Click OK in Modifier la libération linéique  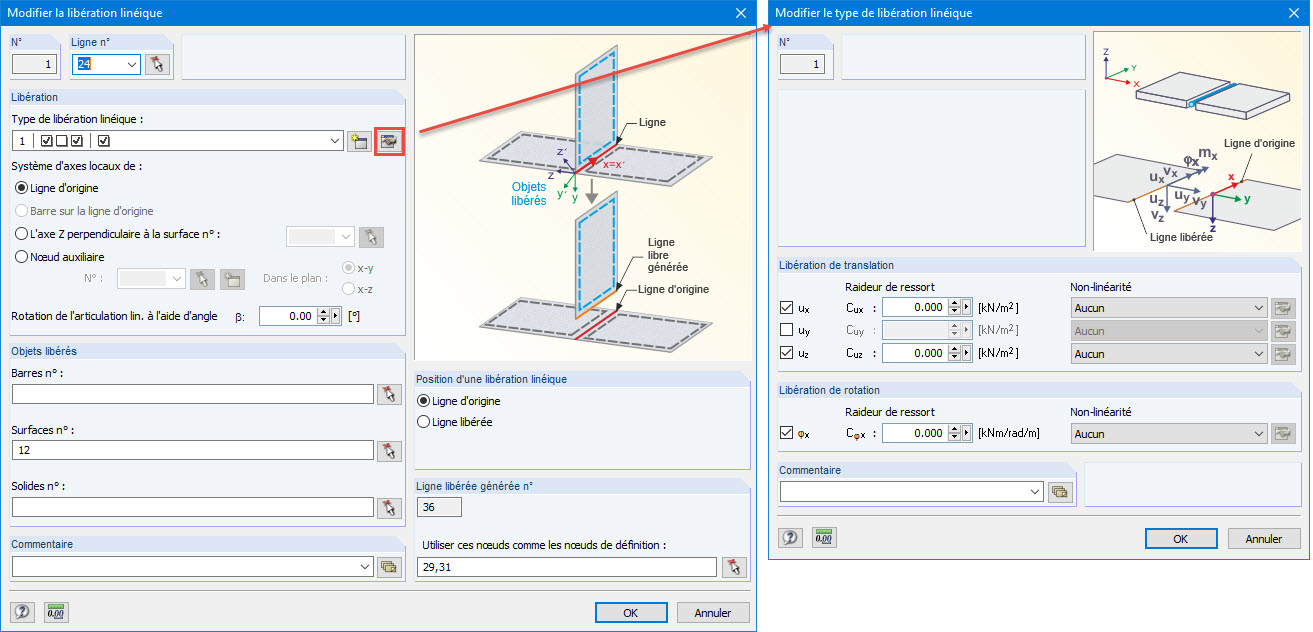(630, 613)
